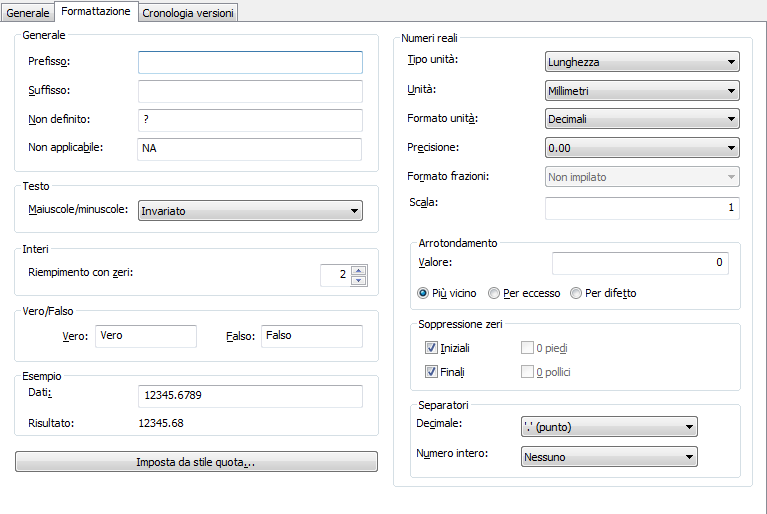Viewport: 767px width, 514px height.
Task: Select the Per eccesso radio button
Action: point(495,294)
